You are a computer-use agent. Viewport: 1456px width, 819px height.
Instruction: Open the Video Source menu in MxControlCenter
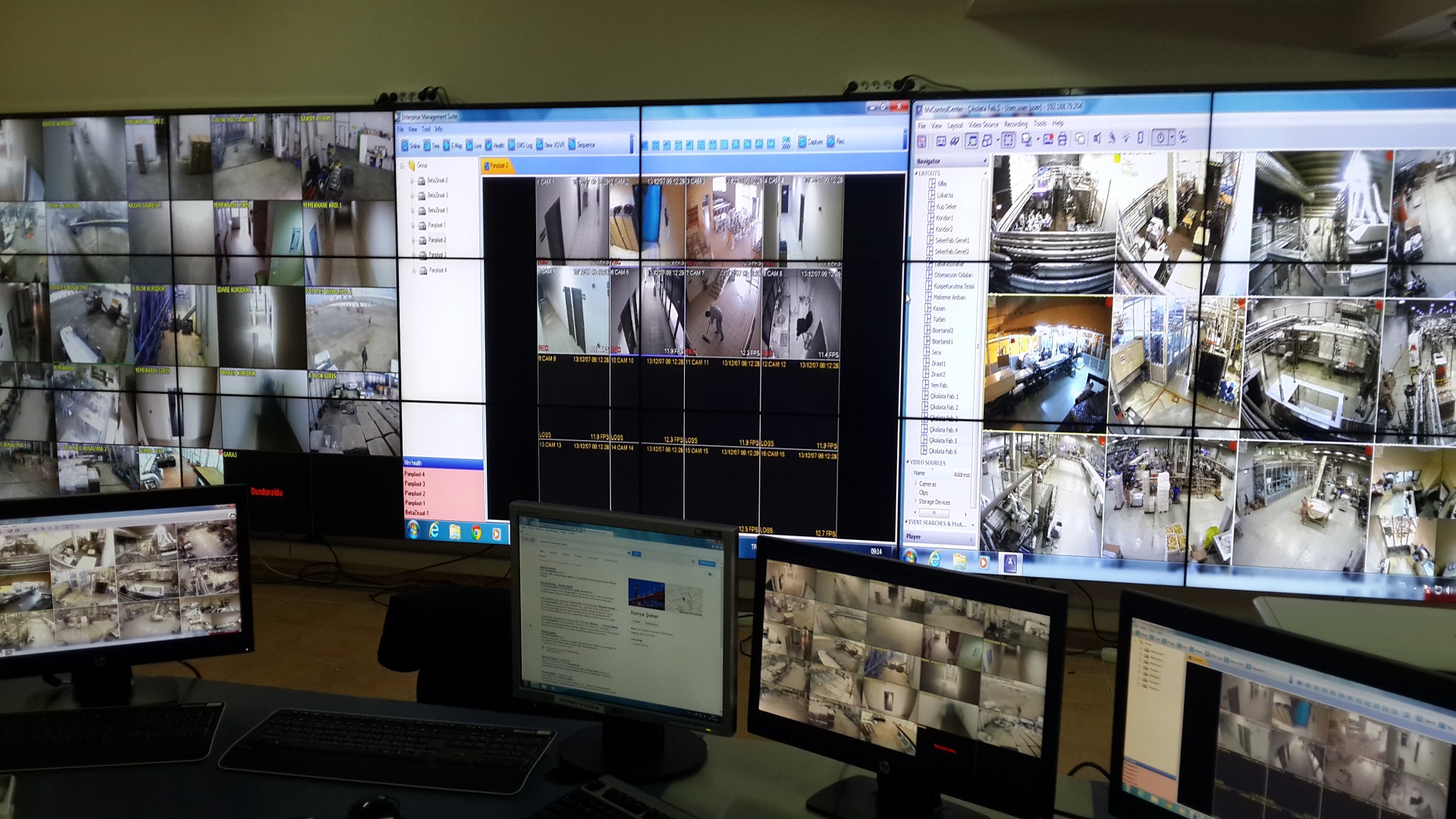point(984,124)
